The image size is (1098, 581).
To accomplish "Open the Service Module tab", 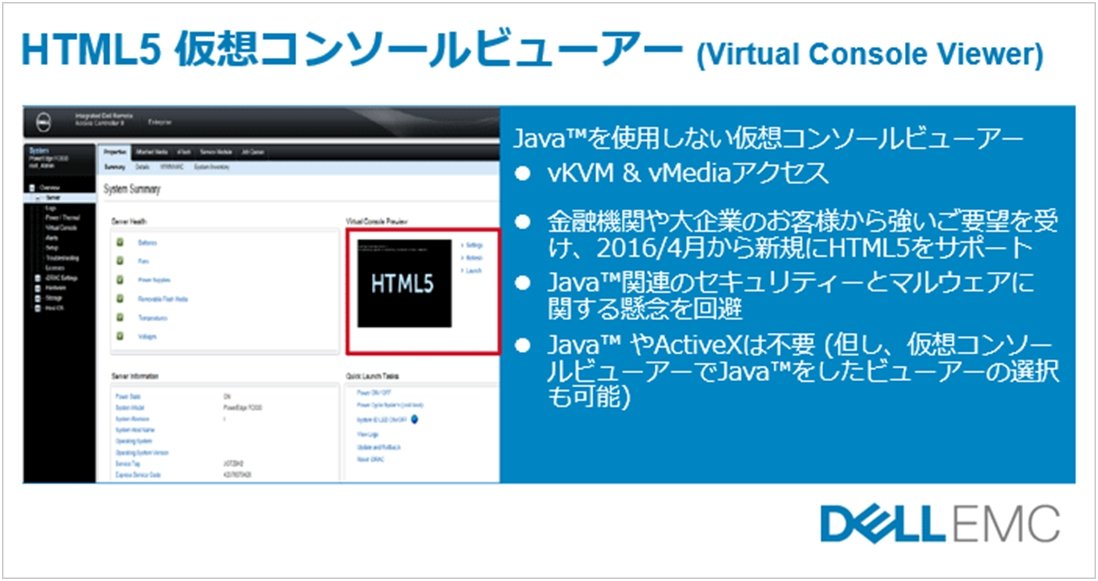I will pos(216,152).
